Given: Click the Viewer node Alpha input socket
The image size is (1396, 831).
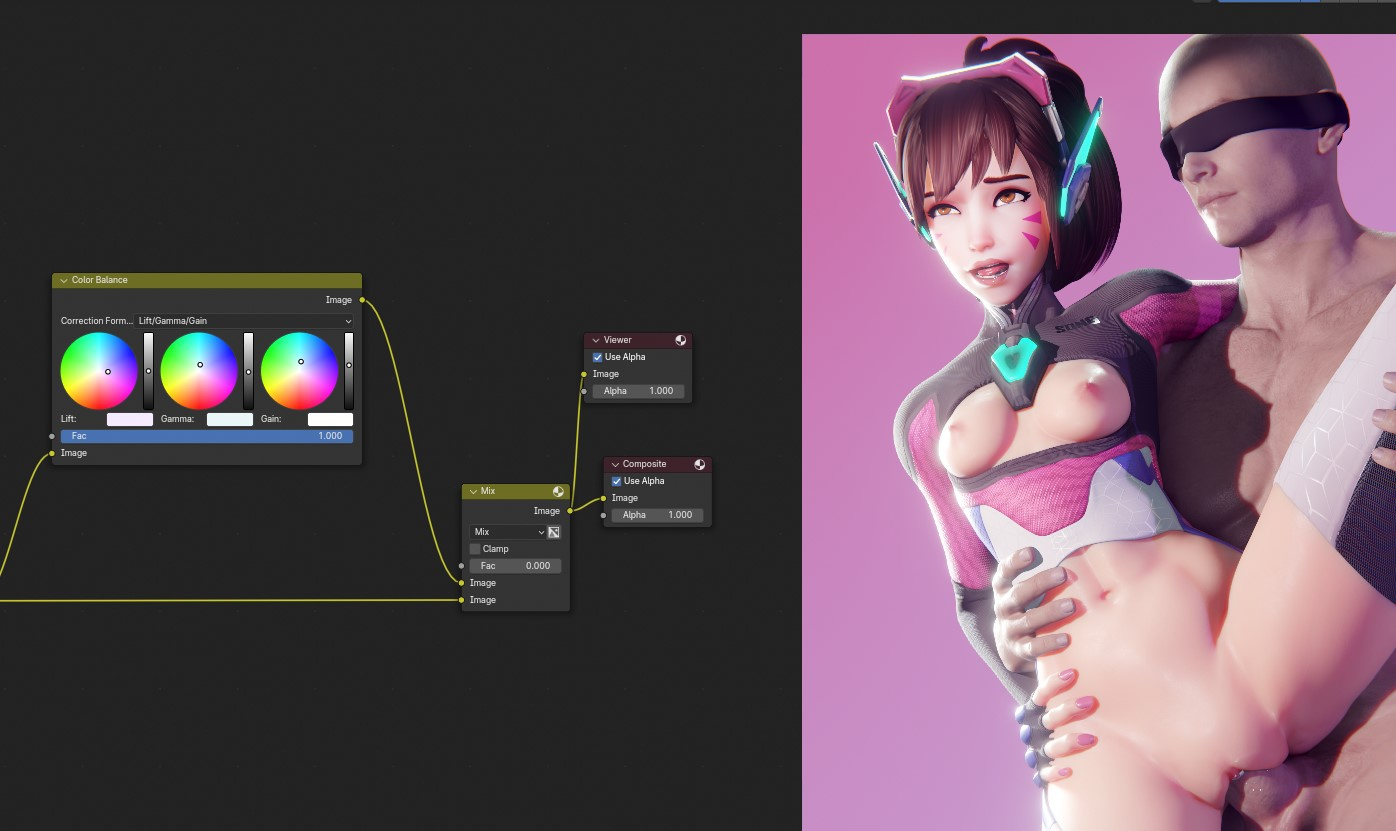Looking at the screenshot, I should click(584, 391).
